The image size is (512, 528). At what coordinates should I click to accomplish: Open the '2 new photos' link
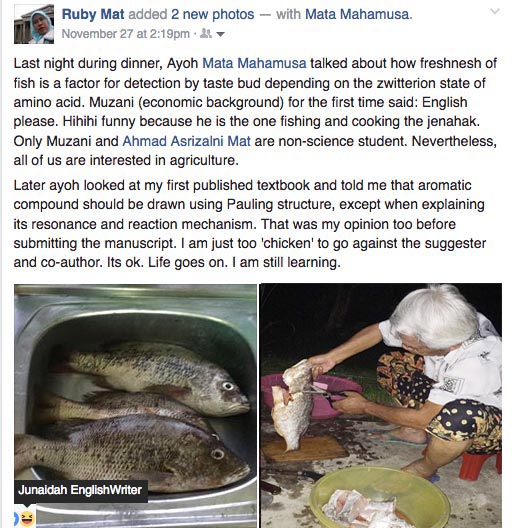[213, 14]
